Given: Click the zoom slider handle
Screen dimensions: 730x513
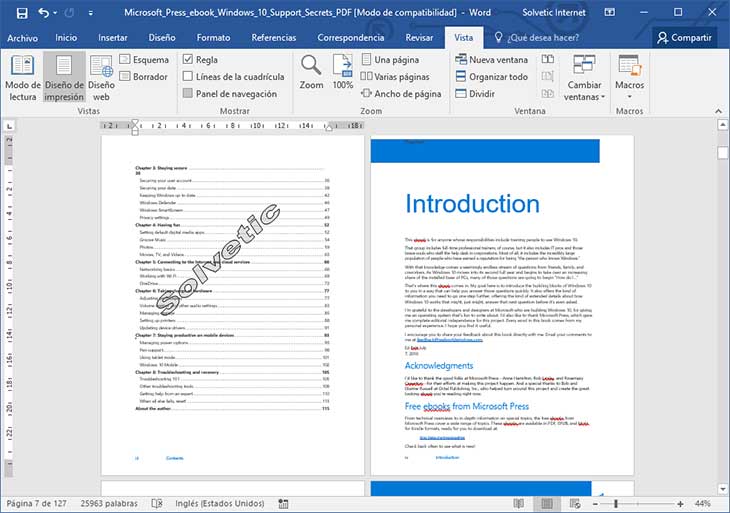Looking at the screenshot, I should coord(616,504).
